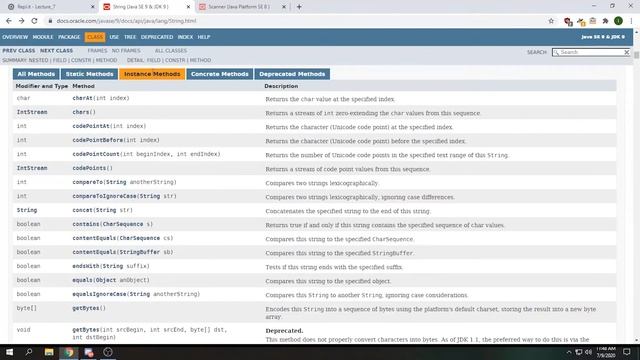Open a new browser tab with plus icon

point(299,7)
